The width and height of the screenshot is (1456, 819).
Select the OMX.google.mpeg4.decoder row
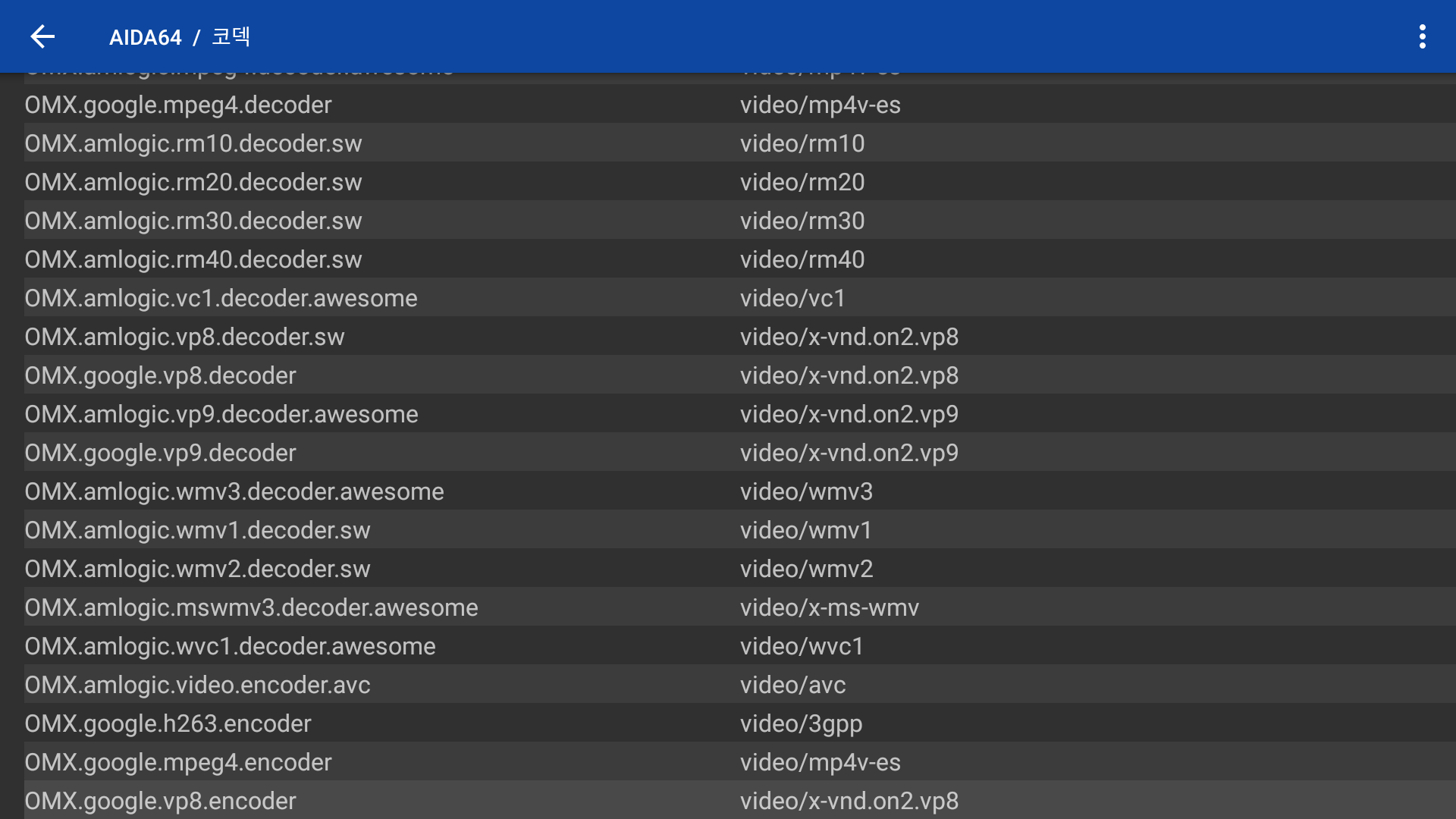(178, 105)
